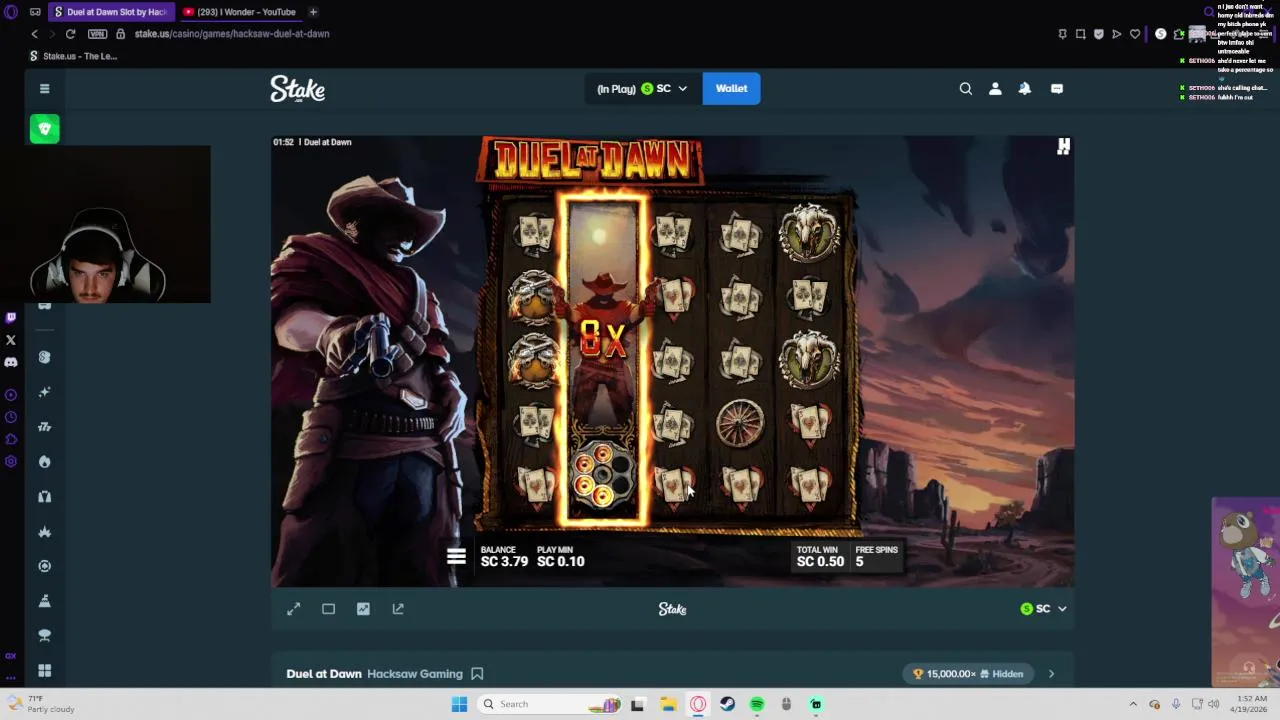The width and height of the screenshot is (1280, 720).
Task: Open X (Twitter) in Opera sidebar
Action: [11, 340]
